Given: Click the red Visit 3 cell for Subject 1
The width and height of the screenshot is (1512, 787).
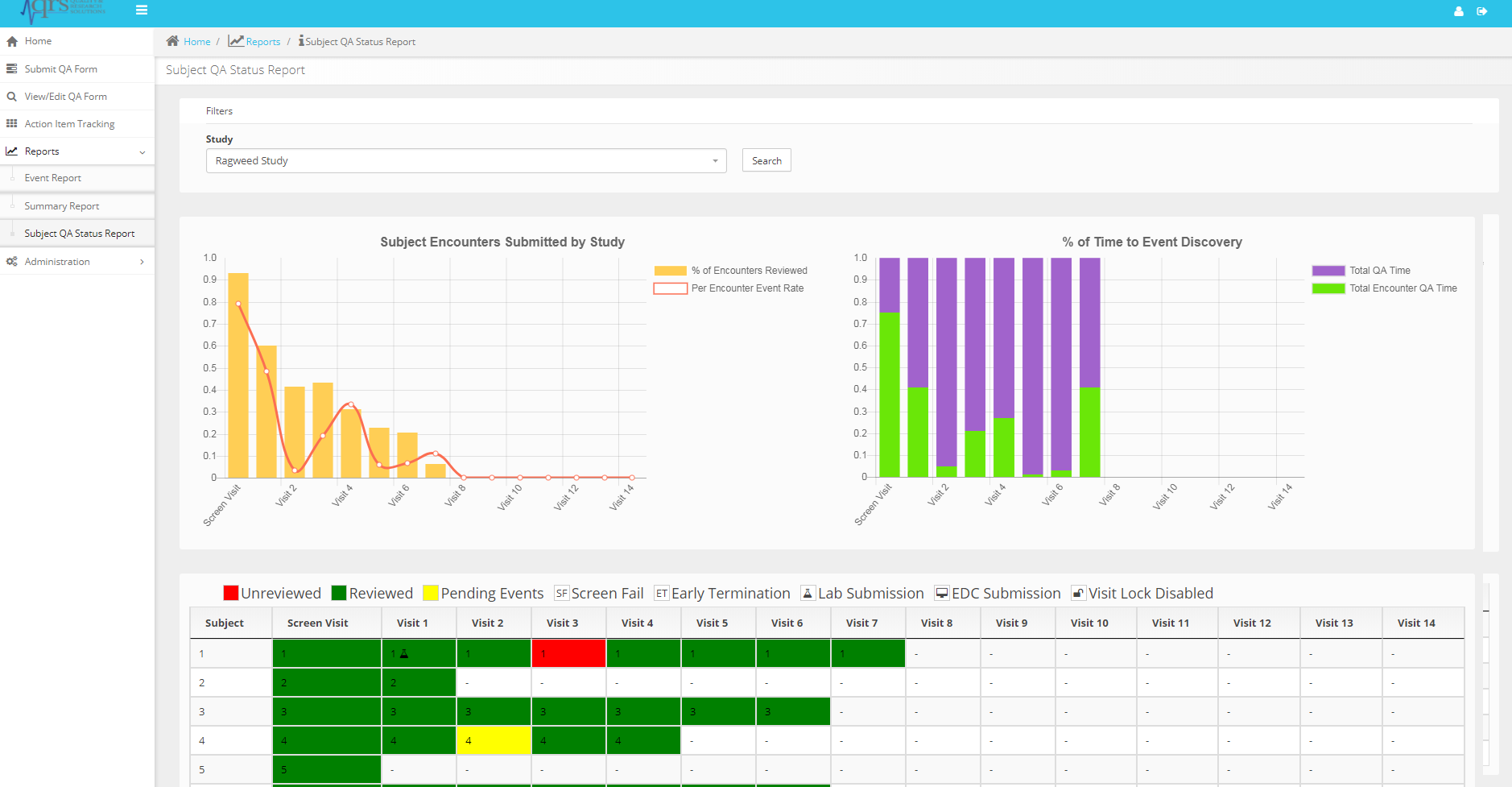Looking at the screenshot, I should [x=568, y=653].
